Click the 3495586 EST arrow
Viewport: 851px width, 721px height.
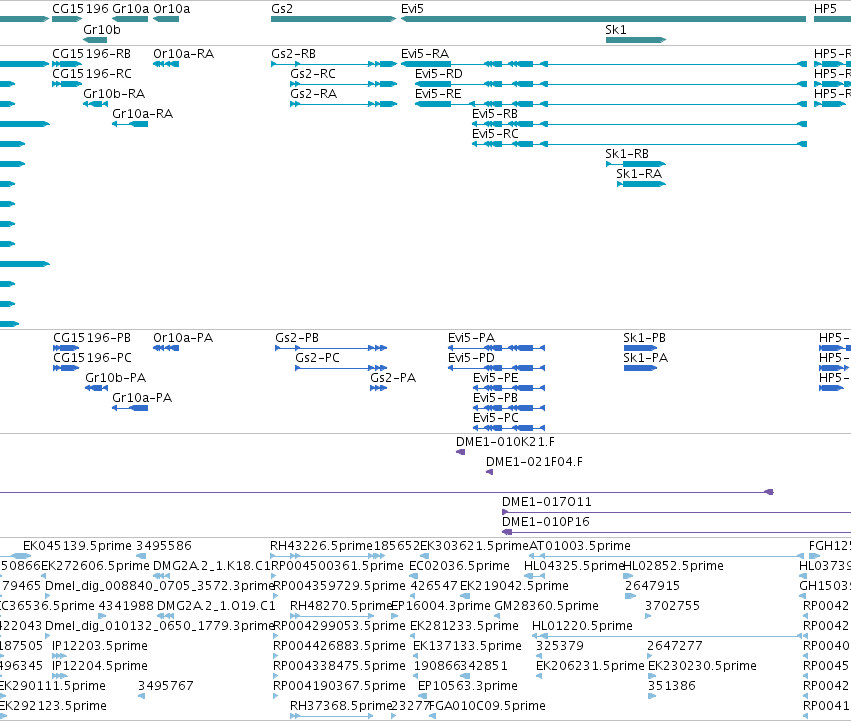141,556
